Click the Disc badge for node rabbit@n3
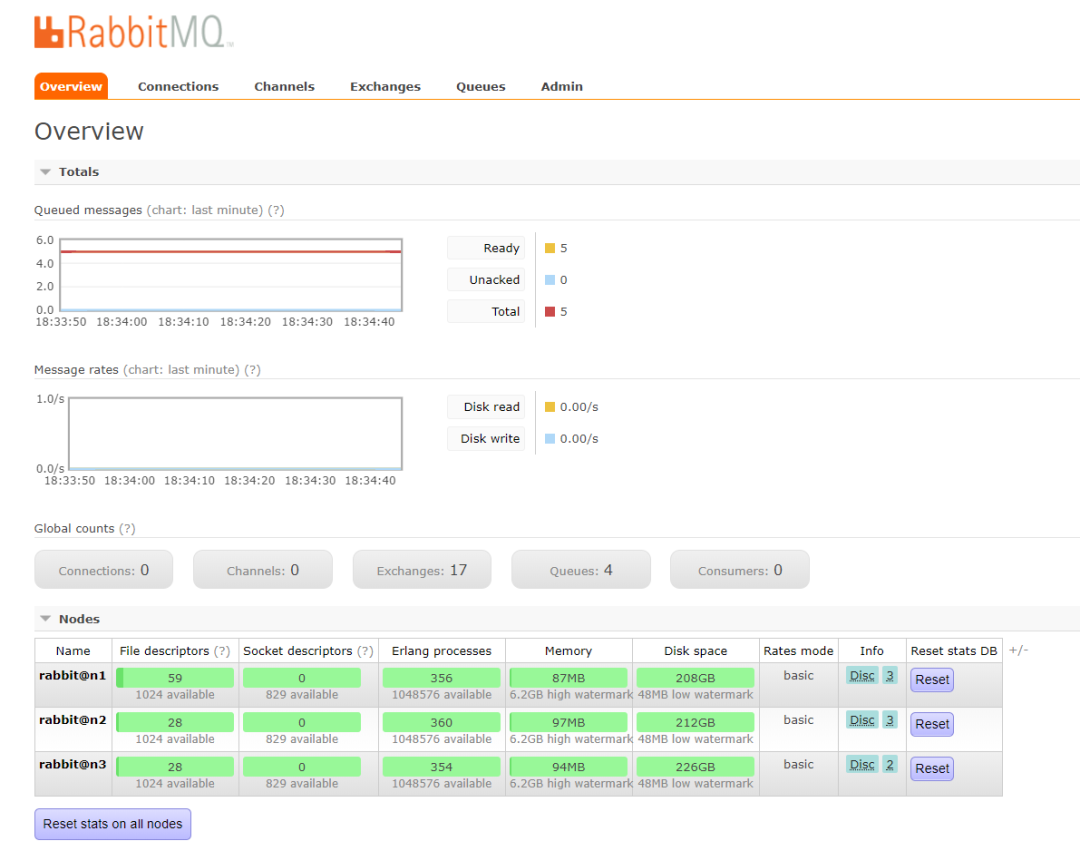Viewport: 1080px width, 841px height. pyautogui.click(x=861, y=765)
